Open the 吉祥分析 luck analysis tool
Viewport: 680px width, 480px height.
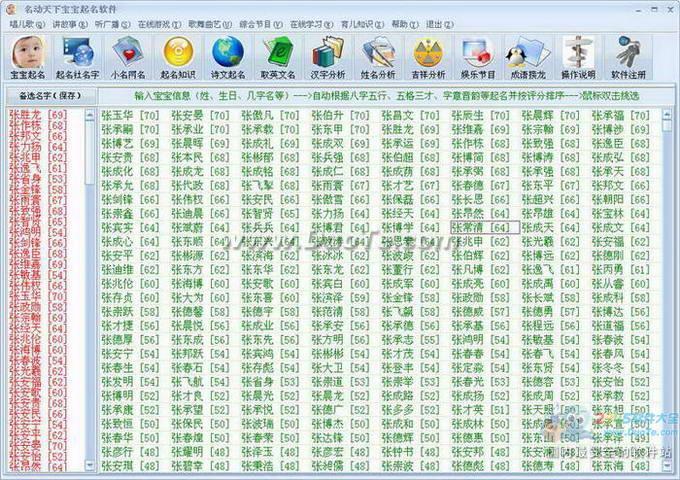coord(428,58)
